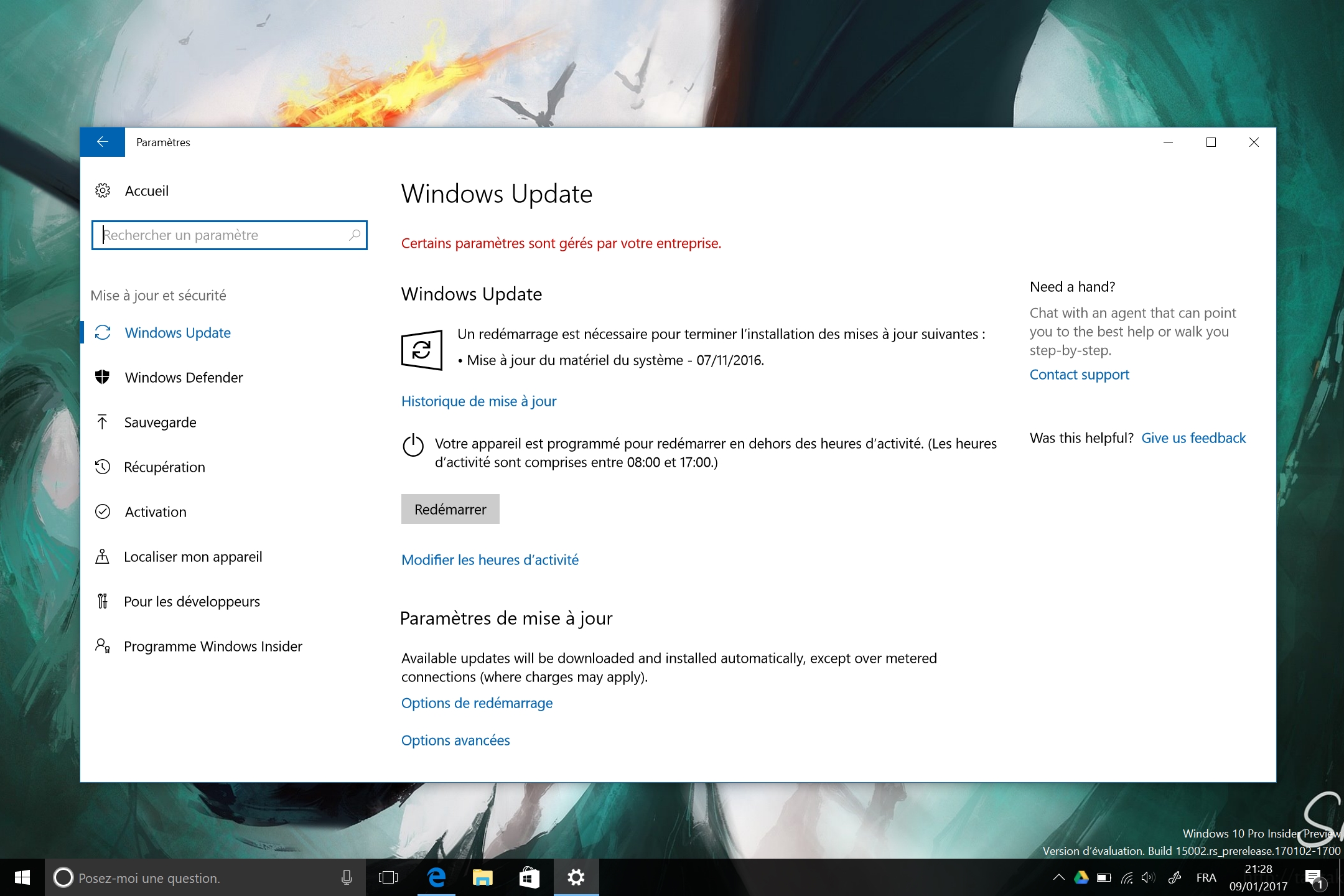Click the large update status sync icon
The image size is (1344, 896).
[422, 350]
